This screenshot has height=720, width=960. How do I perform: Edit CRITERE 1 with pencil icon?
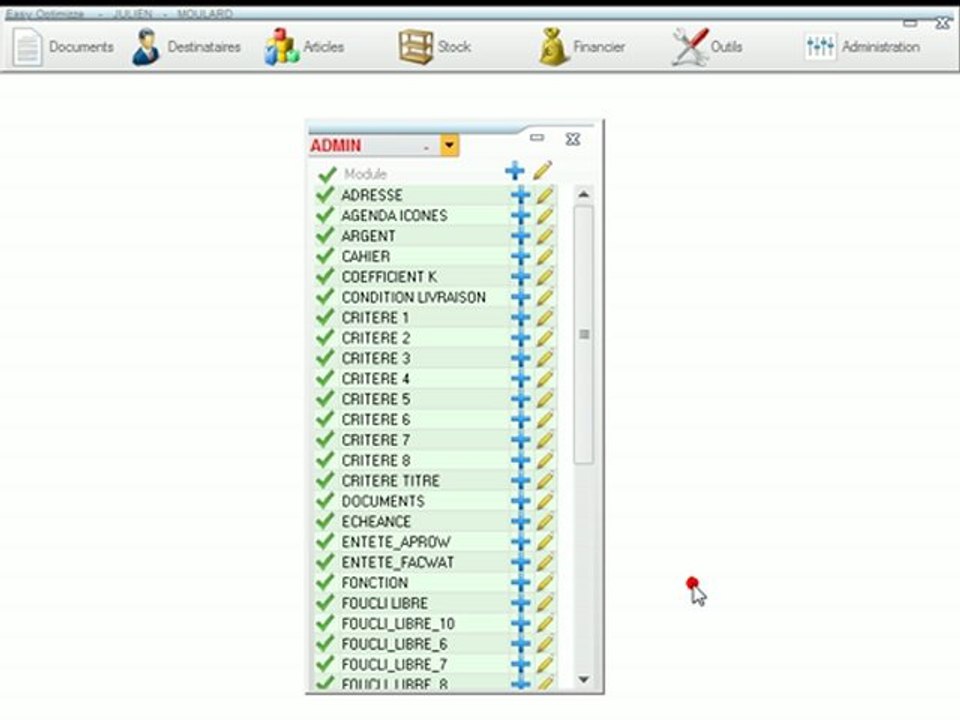click(544, 318)
